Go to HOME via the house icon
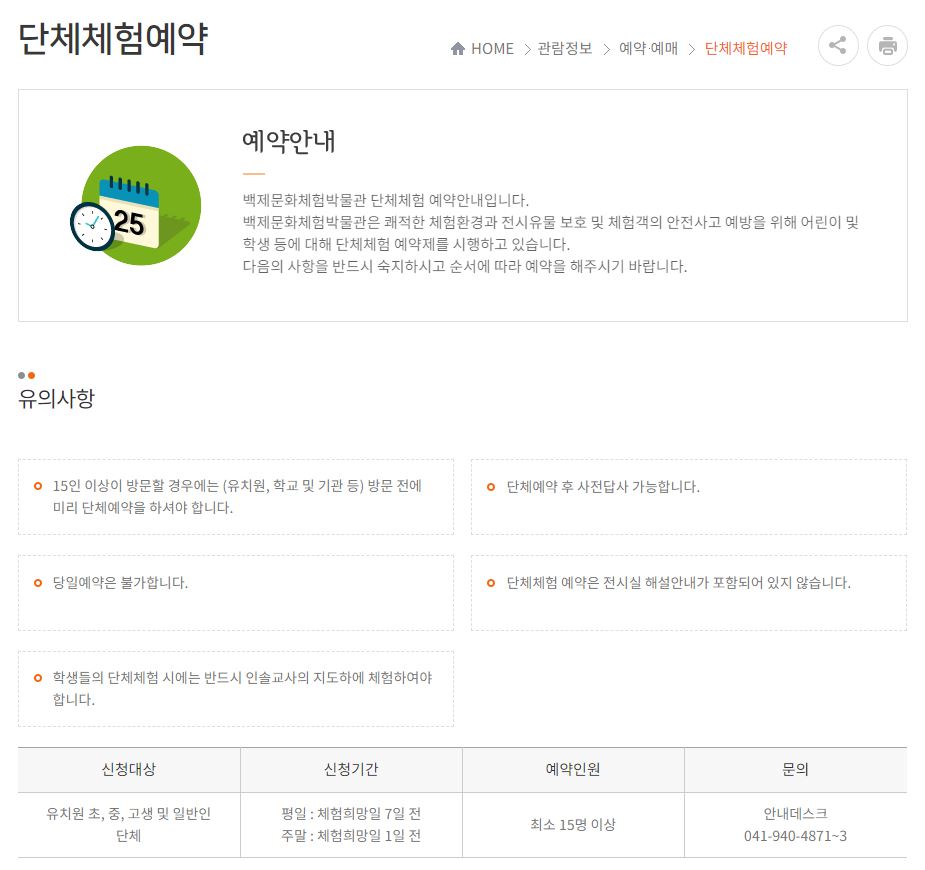Screen dimensions: 925x870 pyautogui.click(x=458, y=48)
